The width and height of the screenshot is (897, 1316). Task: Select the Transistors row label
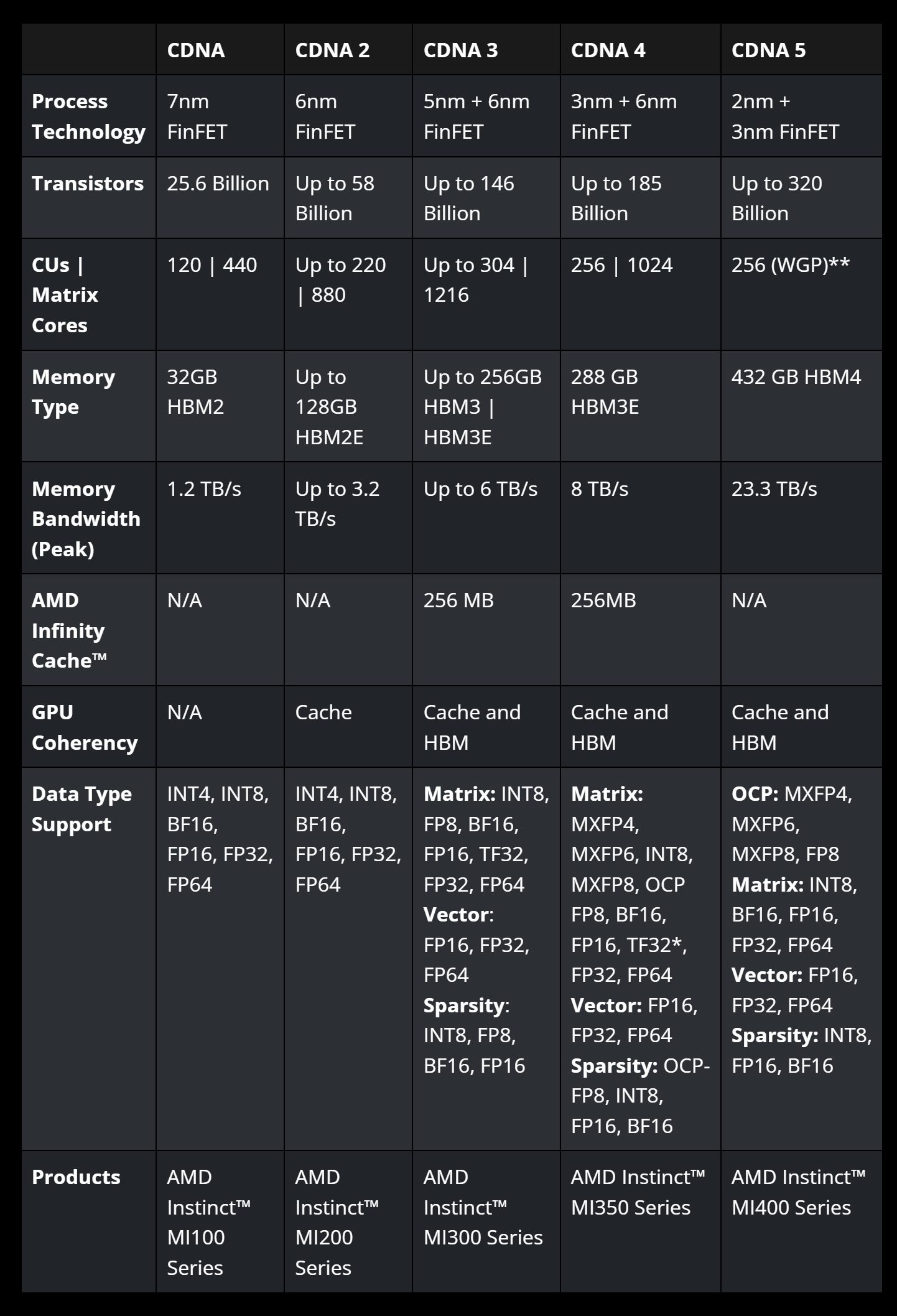[88, 184]
